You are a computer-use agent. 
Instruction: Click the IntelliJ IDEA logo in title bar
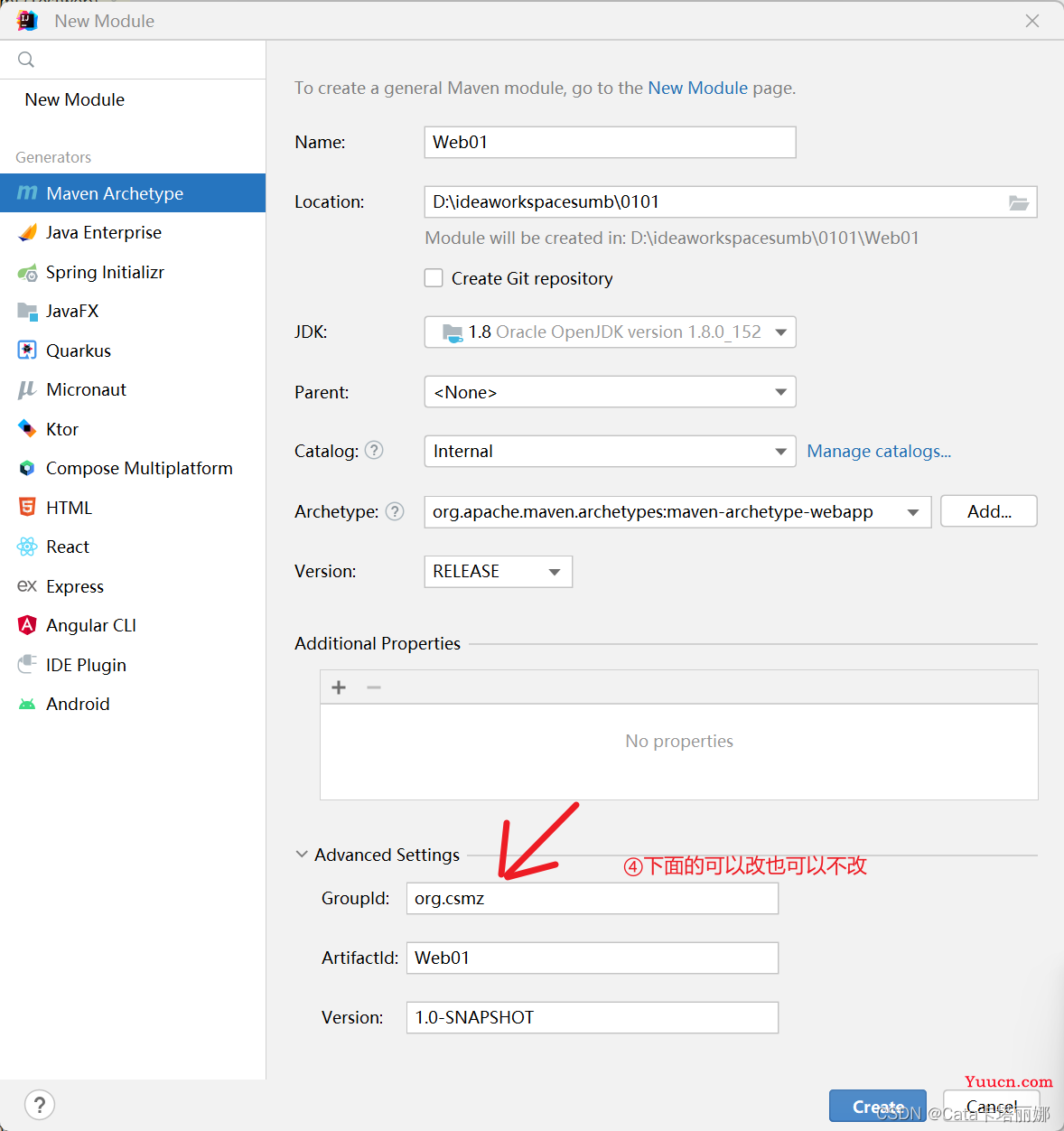[27, 20]
